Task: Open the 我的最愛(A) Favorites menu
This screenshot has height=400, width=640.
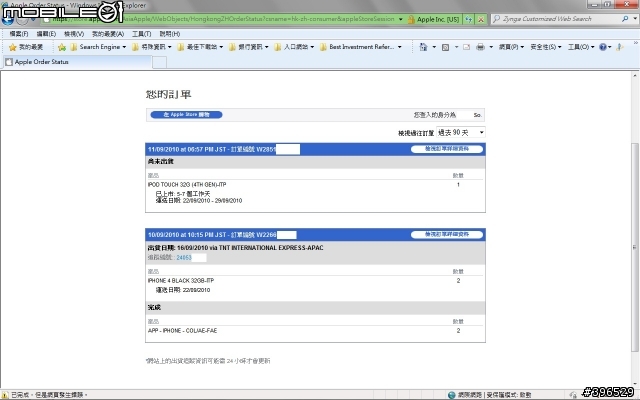Action: [x=108, y=34]
